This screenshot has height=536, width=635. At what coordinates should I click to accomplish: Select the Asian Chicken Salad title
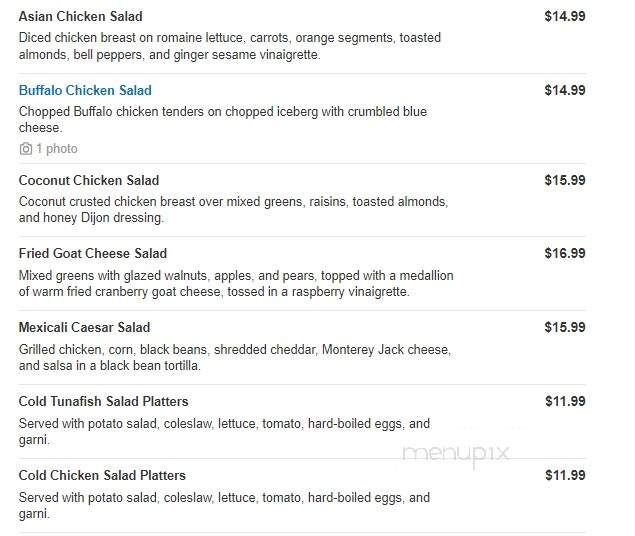click(81, 17)
